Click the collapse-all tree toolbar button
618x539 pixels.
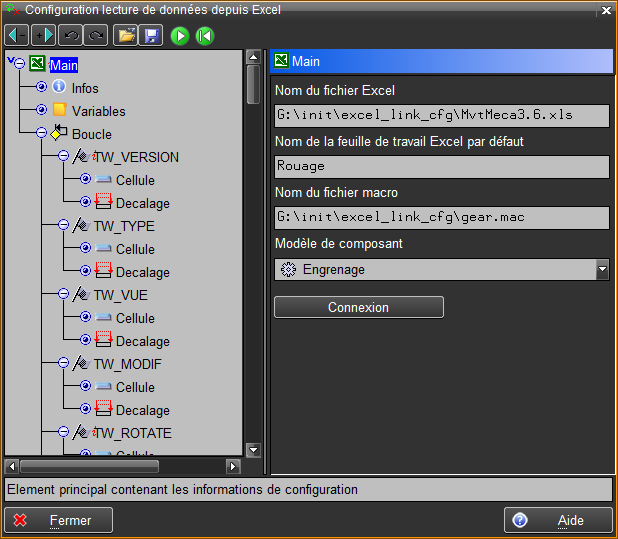click(x=18, y=36)
